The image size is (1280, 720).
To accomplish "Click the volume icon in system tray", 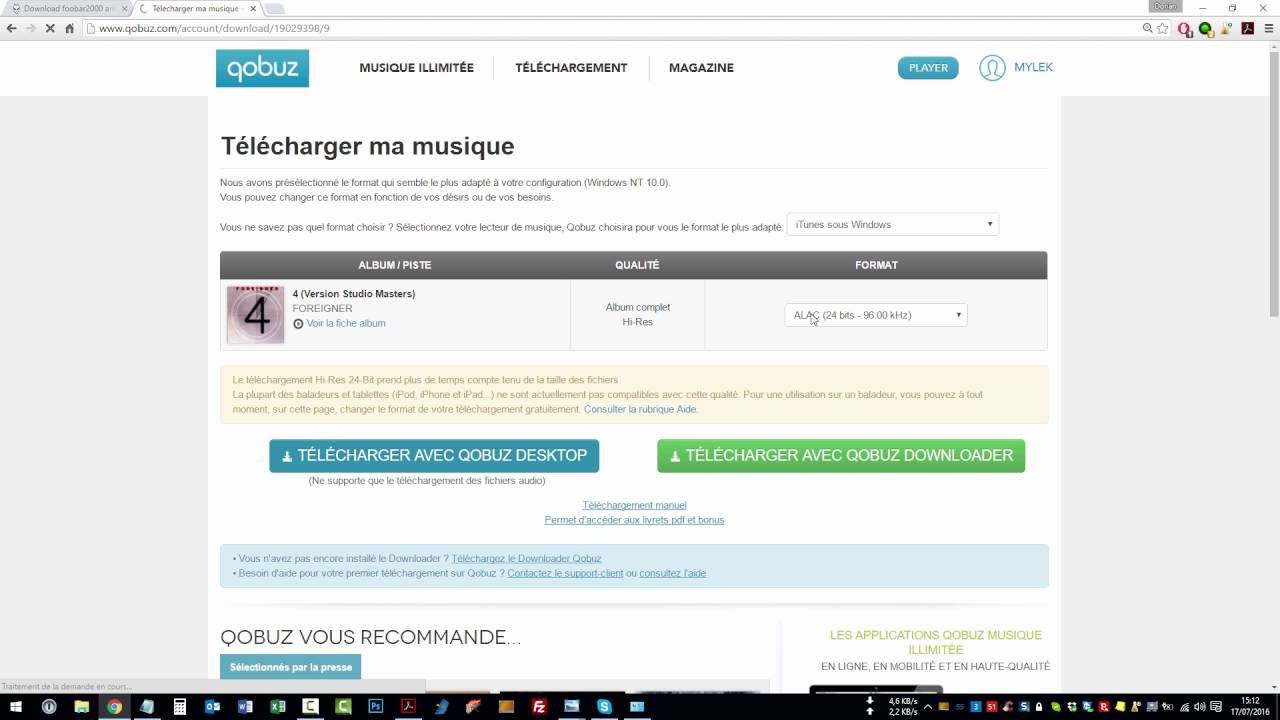I will [1200, 706].
